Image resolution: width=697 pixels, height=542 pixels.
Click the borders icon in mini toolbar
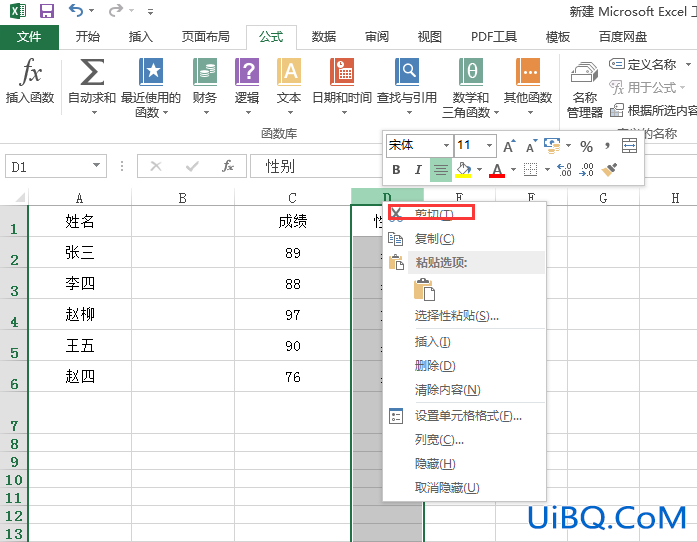(530, 169)
